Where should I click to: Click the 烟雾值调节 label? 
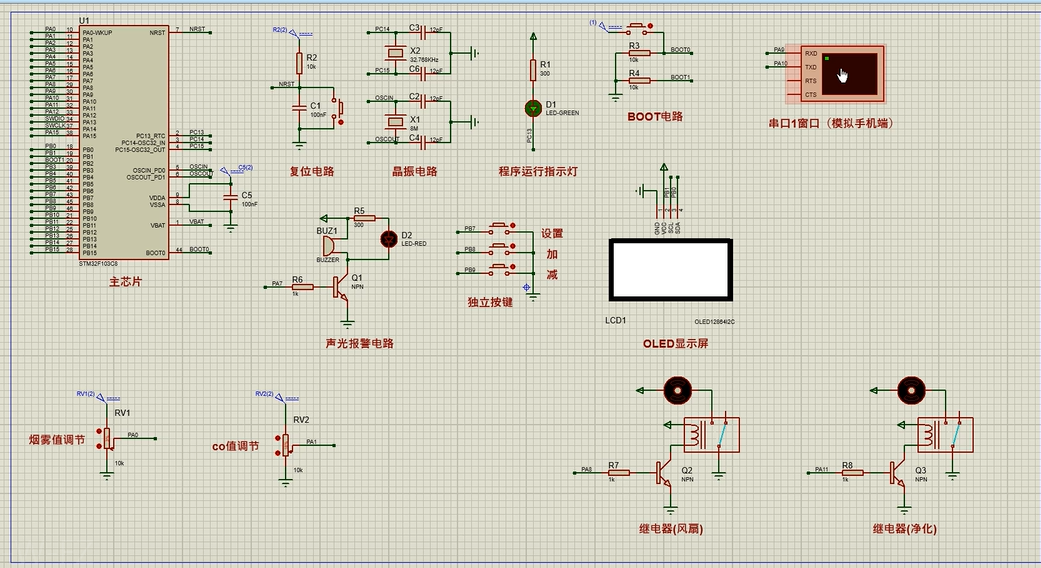coord(57,439)
